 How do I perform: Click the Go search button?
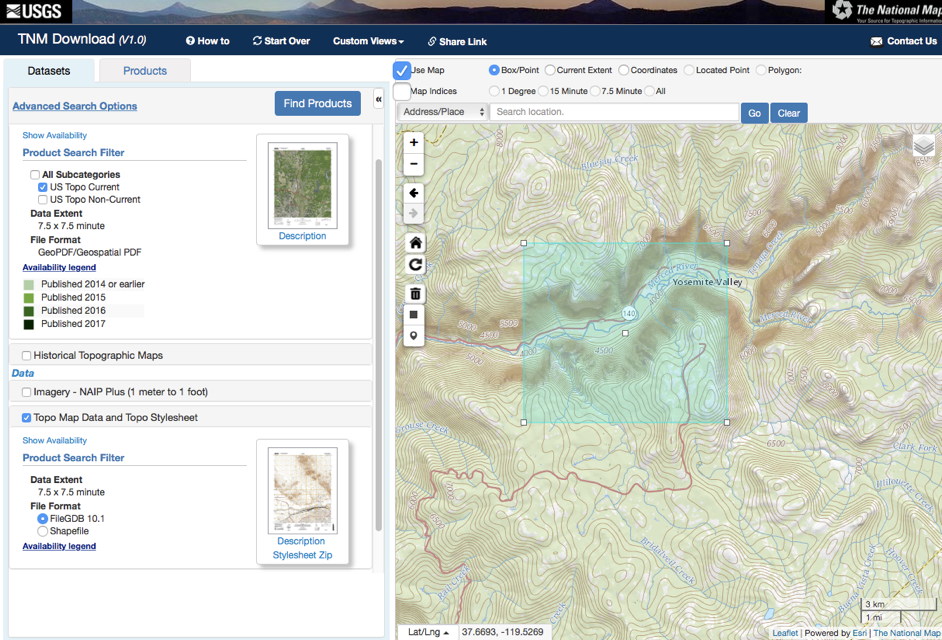(755, 113)
